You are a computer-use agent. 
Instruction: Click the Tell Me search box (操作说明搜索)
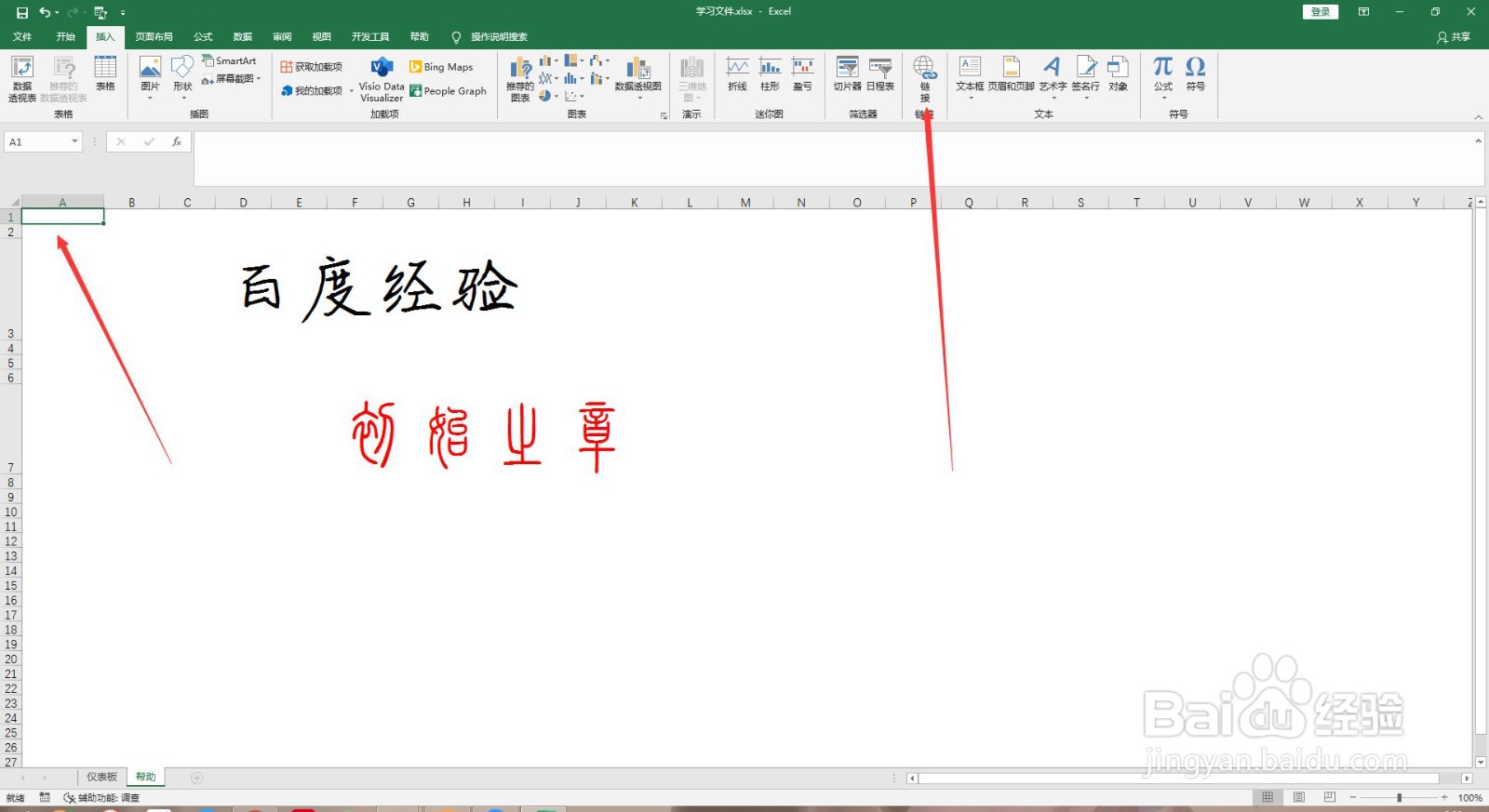pyautogui.click(x=490, y=37)
